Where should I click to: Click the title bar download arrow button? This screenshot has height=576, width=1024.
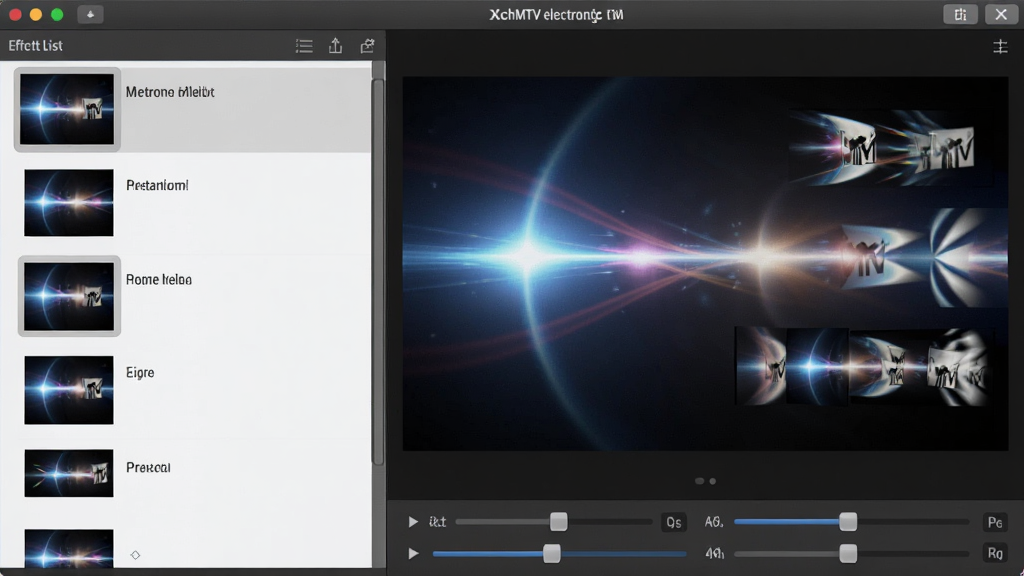[90, 14]
